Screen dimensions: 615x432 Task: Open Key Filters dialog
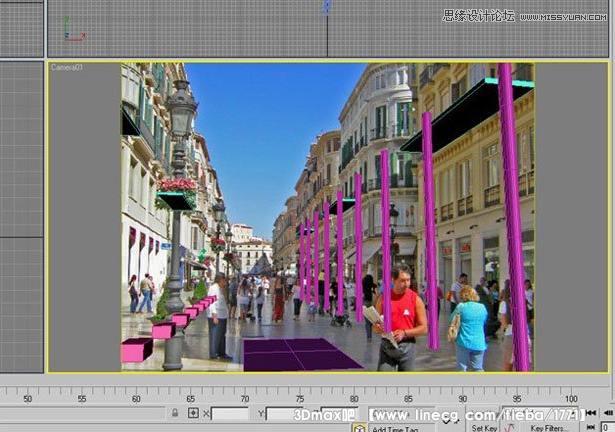point(548,428)
